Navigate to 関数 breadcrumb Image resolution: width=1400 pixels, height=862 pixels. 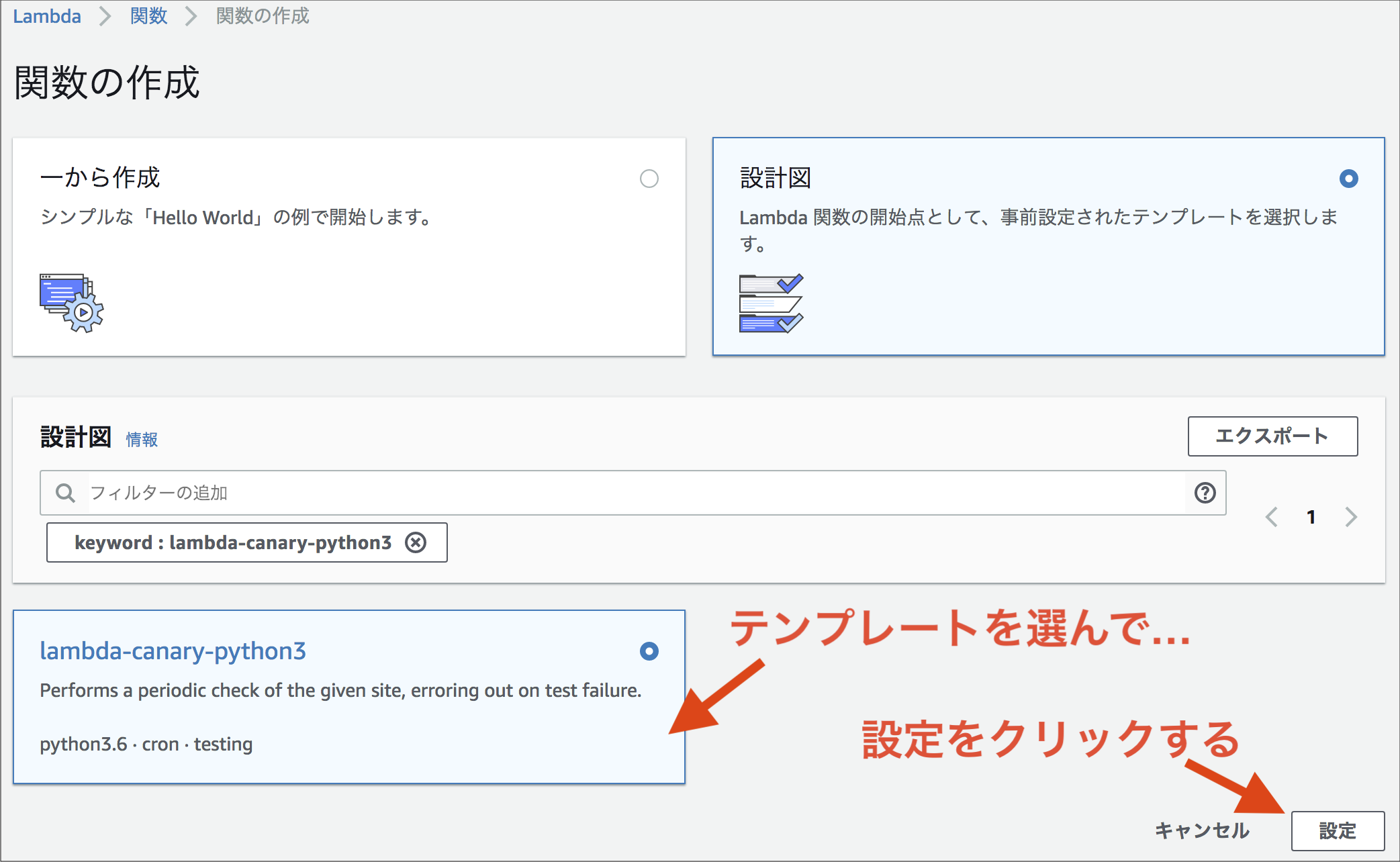click(x=148, y=16)
